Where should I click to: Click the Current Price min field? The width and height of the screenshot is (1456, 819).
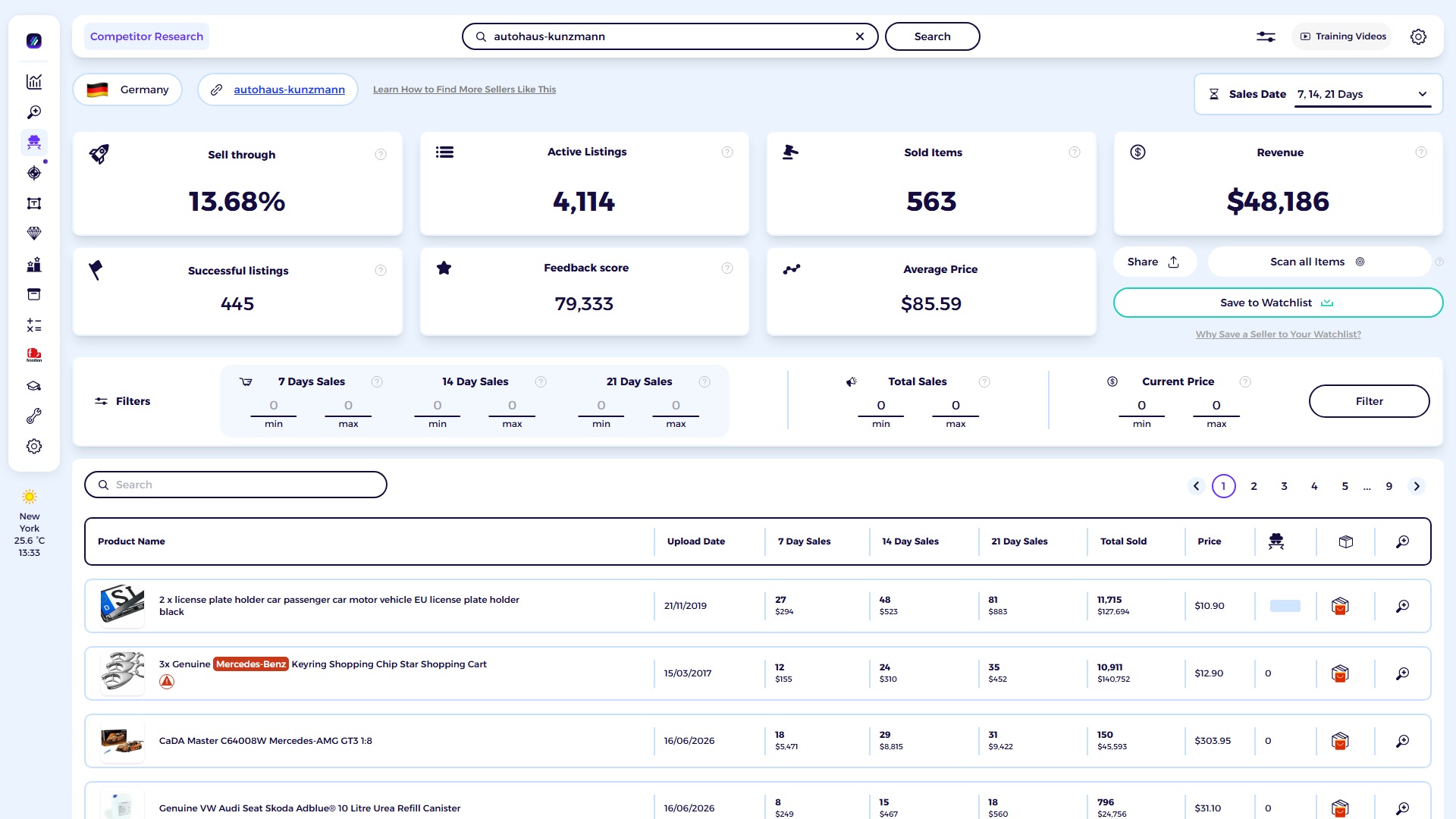coord(1141,406)
